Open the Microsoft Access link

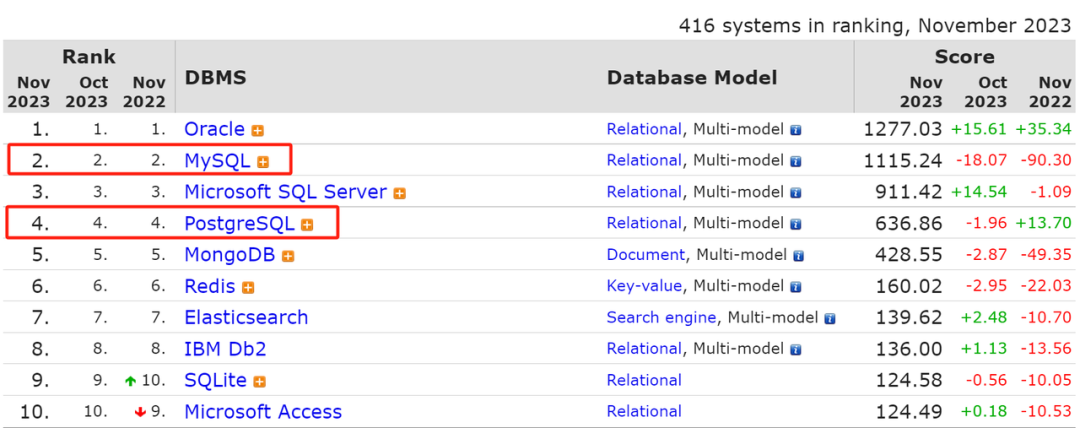(263, 411)
